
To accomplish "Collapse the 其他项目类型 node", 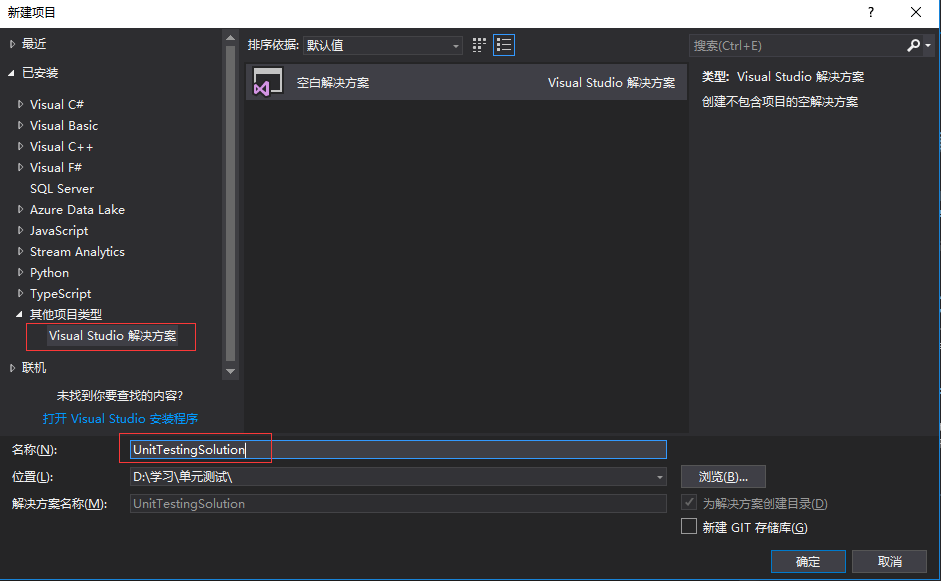I will (19, 314).
